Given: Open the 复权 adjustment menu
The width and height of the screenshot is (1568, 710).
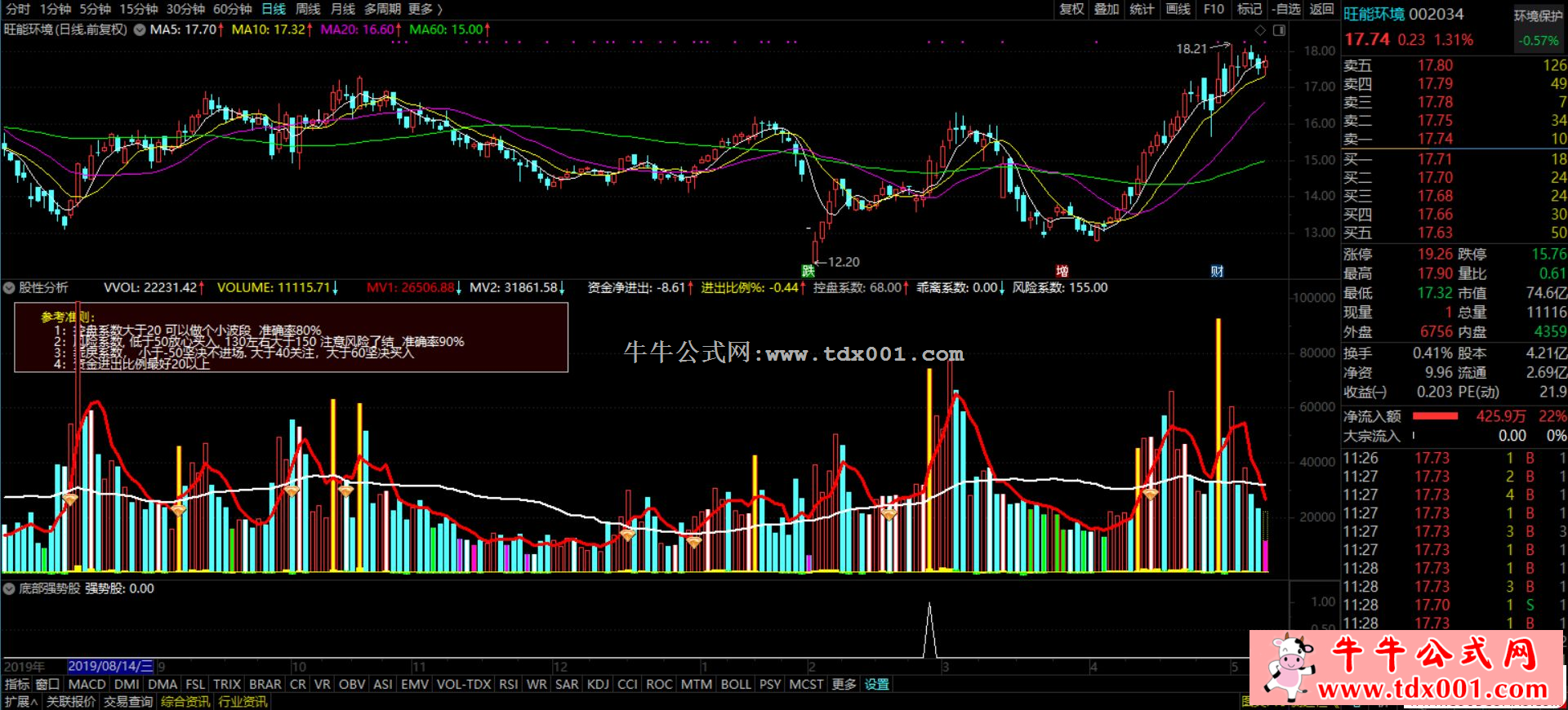Looking at the screenshot, I should 1071,9.
